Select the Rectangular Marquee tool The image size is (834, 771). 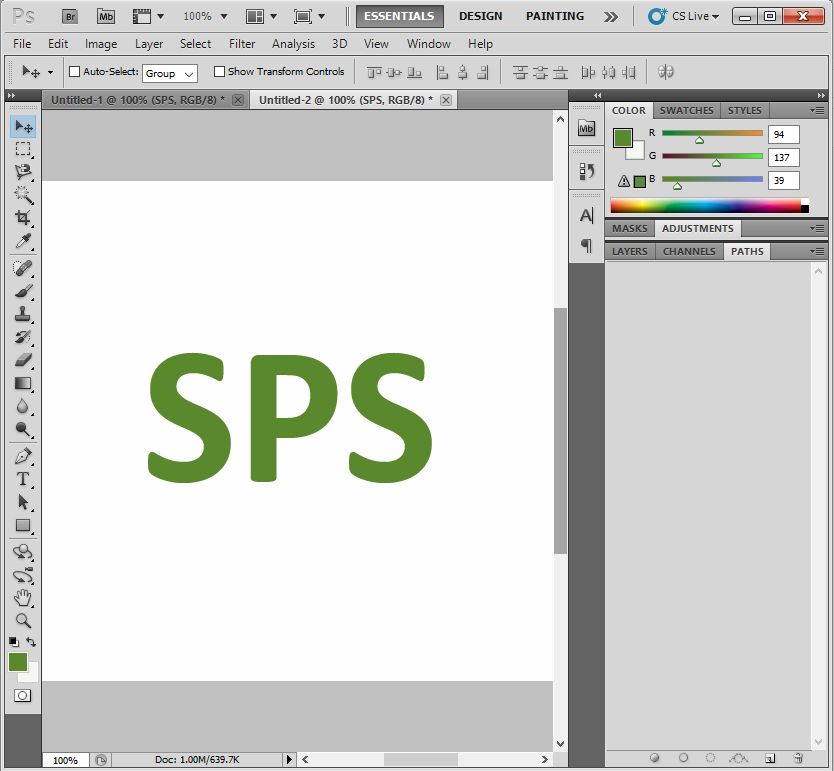coord(23,149)
